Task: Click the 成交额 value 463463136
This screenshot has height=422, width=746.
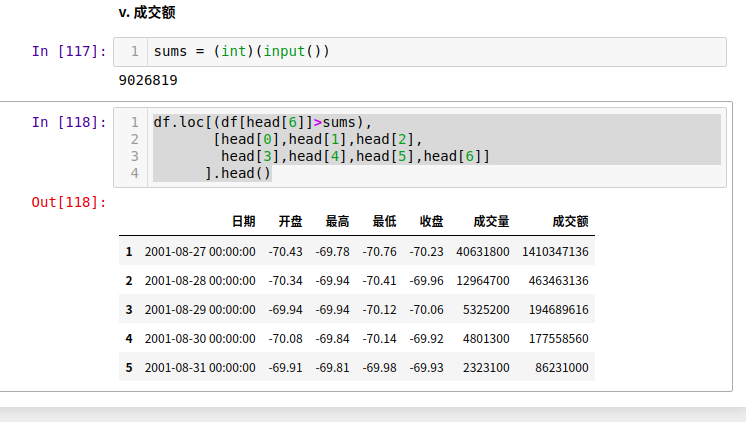Action: [559, 281]
